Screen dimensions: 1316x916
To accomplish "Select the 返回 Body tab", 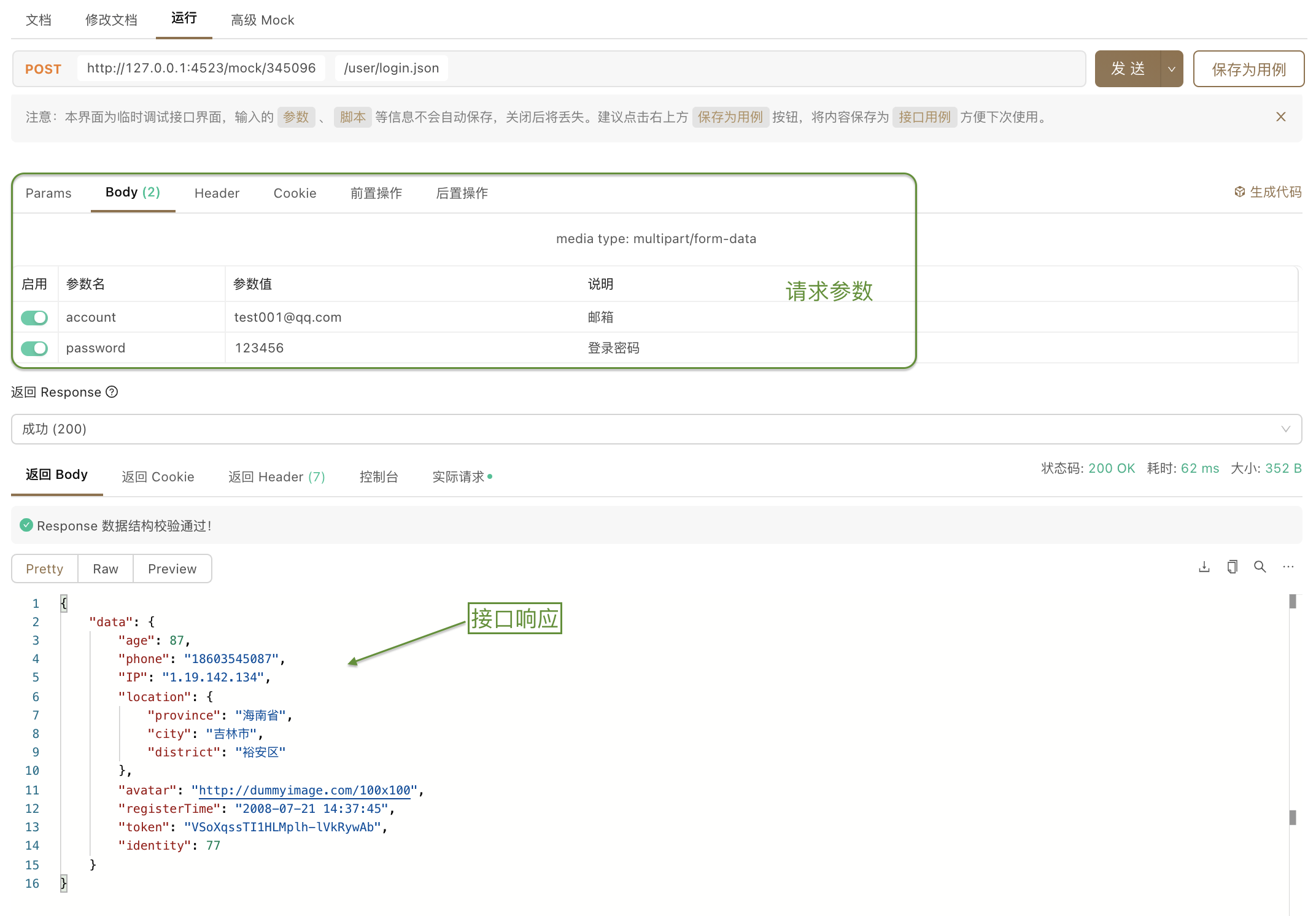I will [x=56, y=475].
